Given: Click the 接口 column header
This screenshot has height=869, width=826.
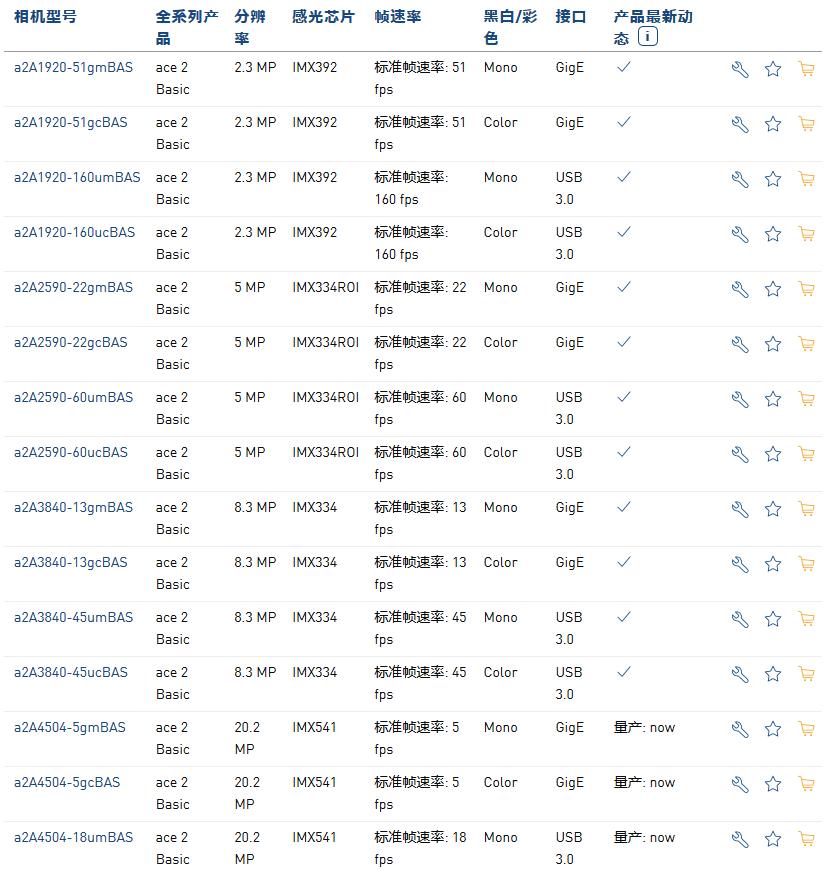Looking at the screenshot, I should tap(570, 17).
